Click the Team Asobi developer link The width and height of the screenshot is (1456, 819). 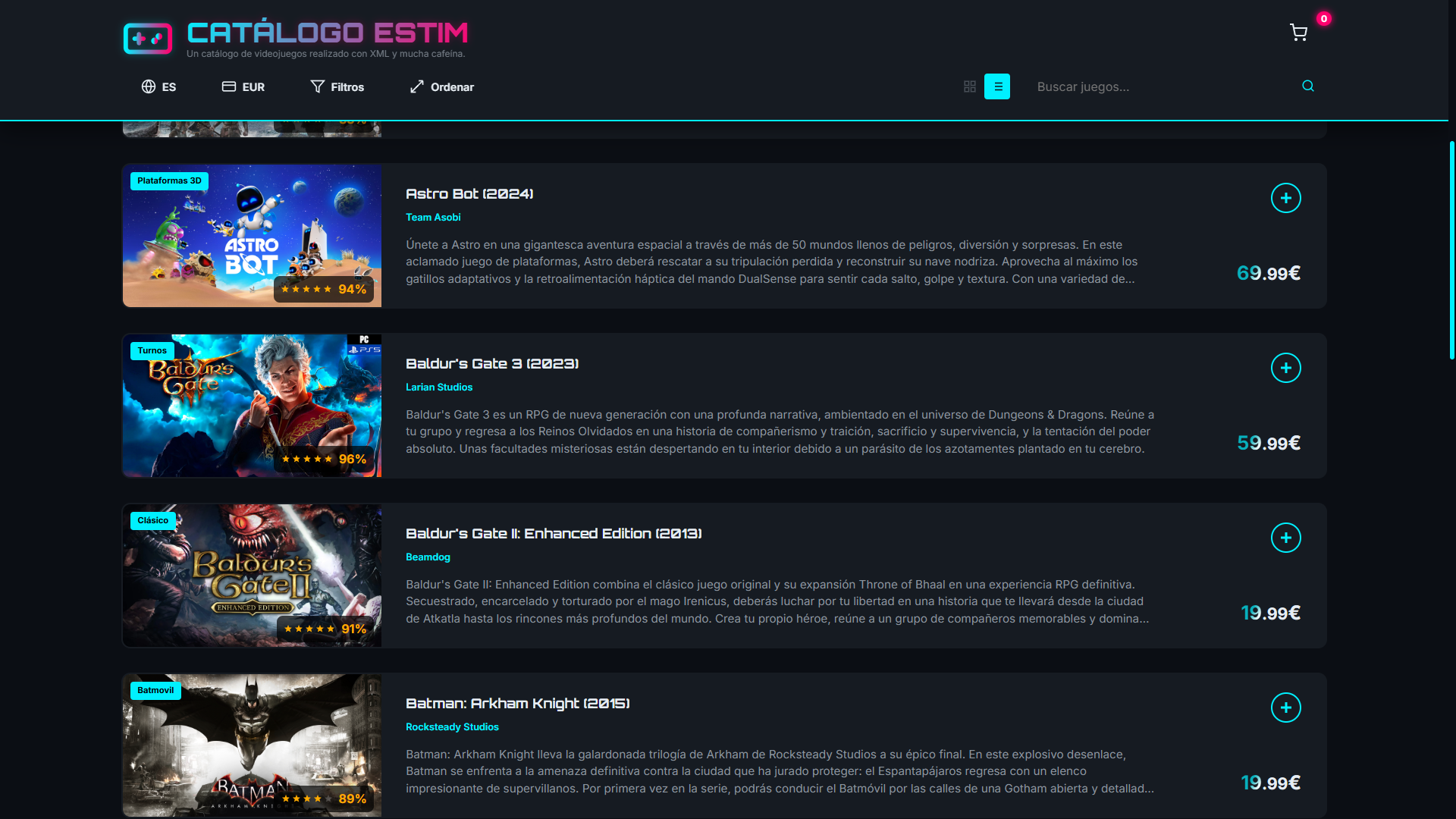[x=433, y=218]
